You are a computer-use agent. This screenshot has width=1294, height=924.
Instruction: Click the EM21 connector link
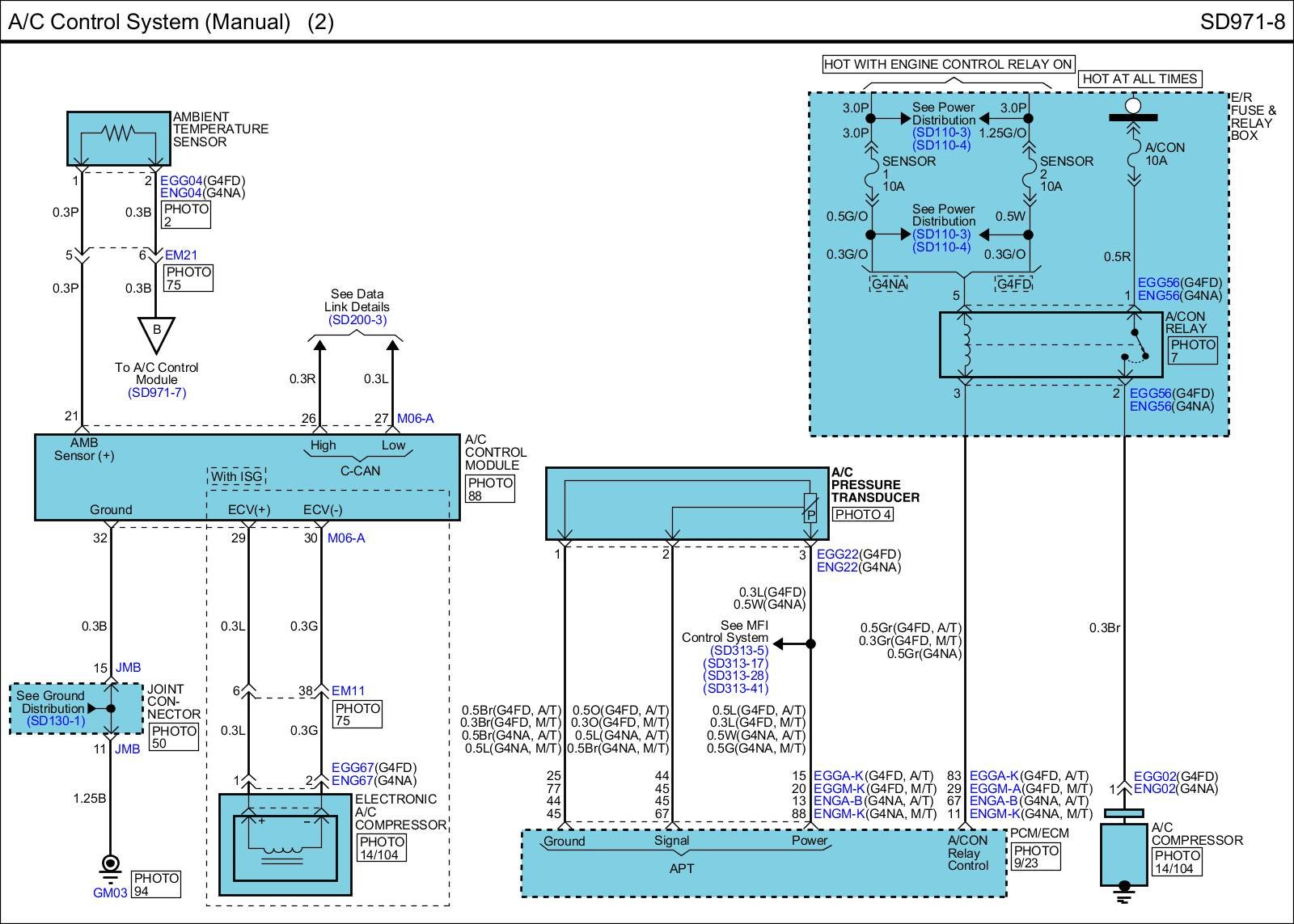coord(181,255)
